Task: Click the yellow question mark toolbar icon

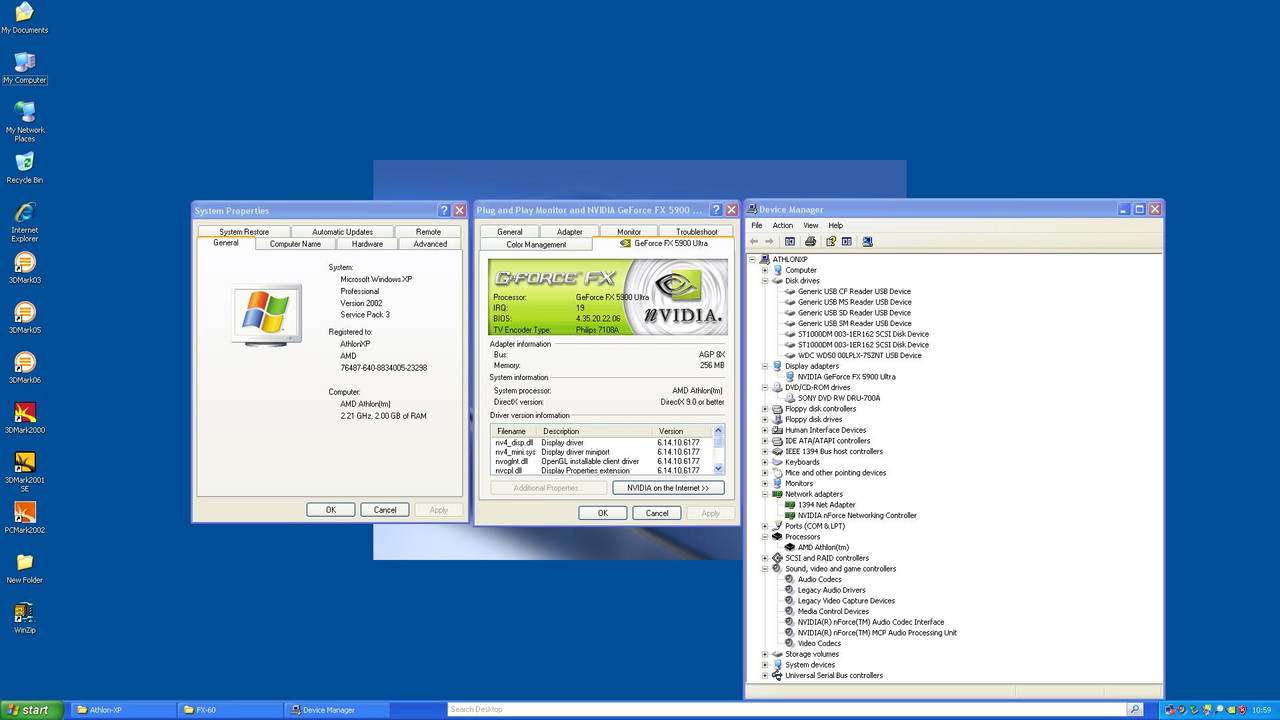Action: [x=831, y=241]
